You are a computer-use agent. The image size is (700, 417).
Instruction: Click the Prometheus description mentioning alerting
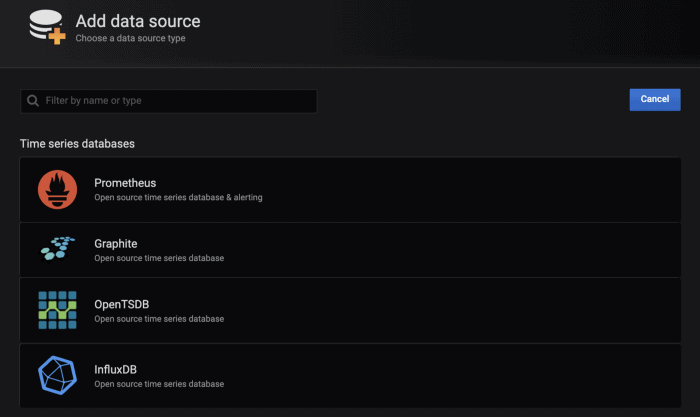pos(178,197)
